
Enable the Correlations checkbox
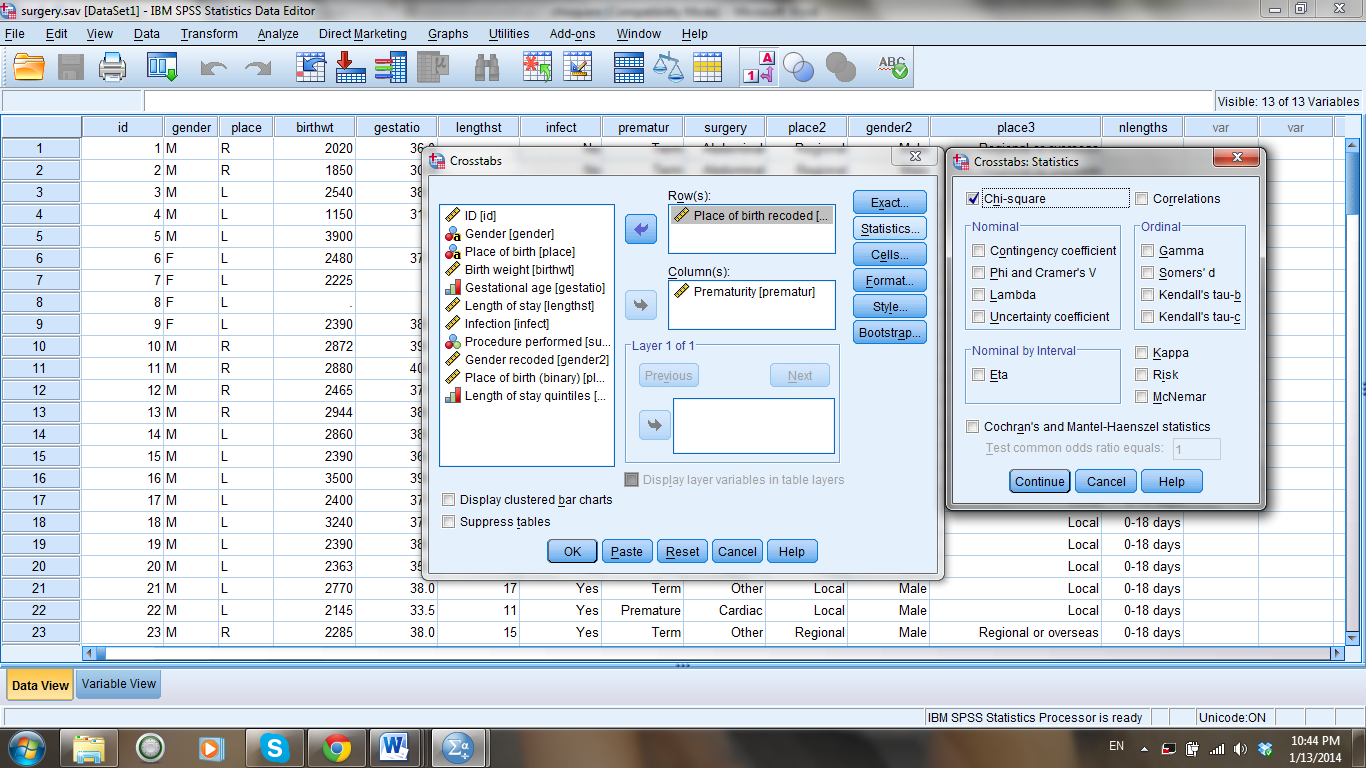[x=1141, y=198]
